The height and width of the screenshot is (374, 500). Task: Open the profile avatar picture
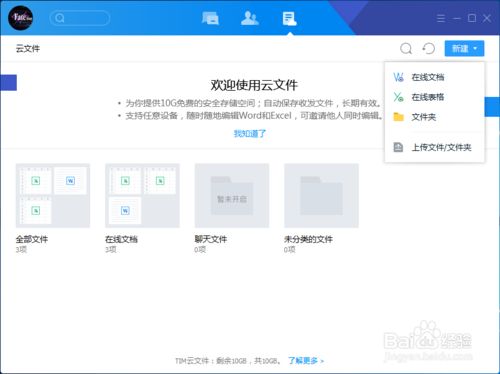click(x=20, y=18)
